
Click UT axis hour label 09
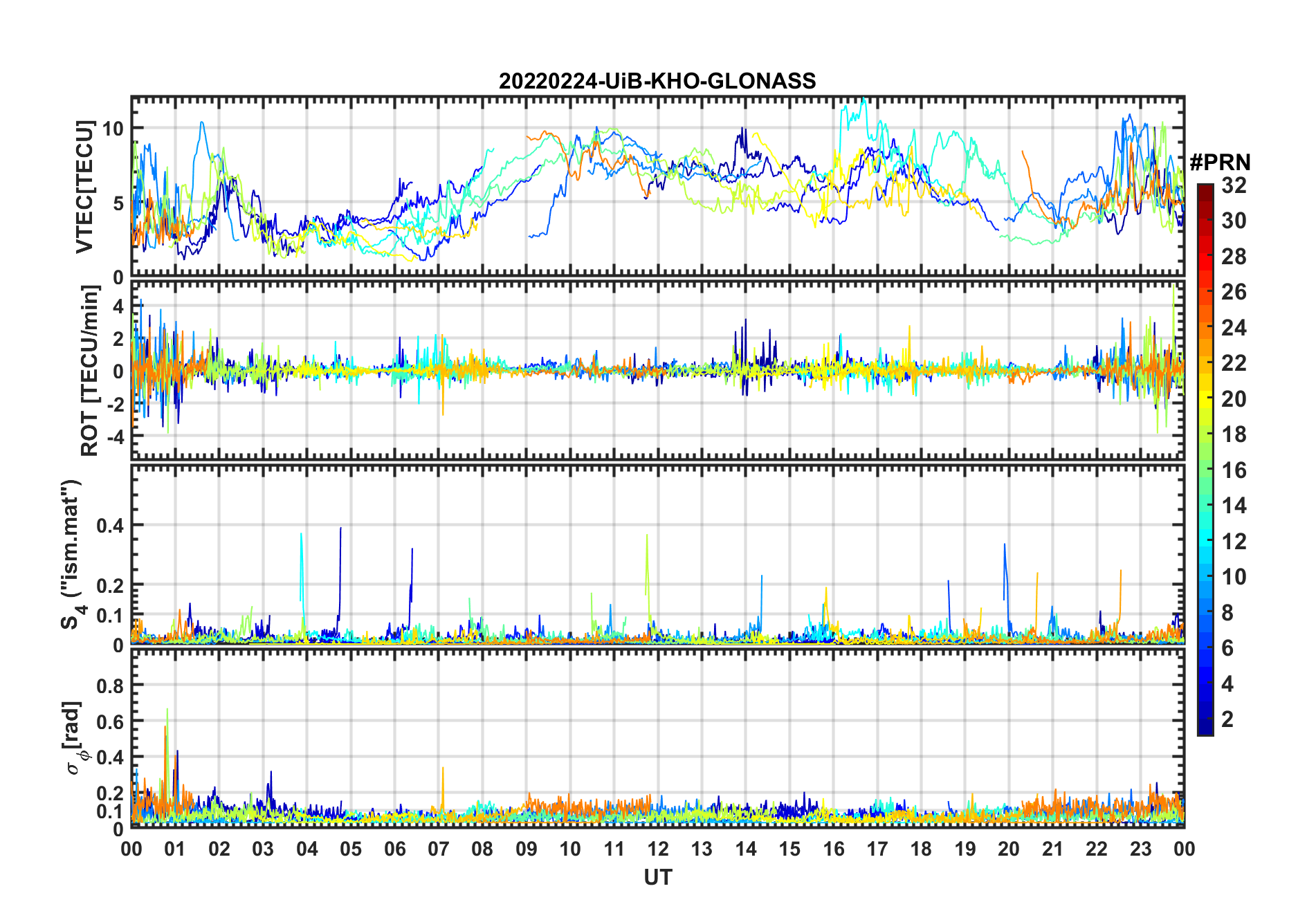click(527, 849)
